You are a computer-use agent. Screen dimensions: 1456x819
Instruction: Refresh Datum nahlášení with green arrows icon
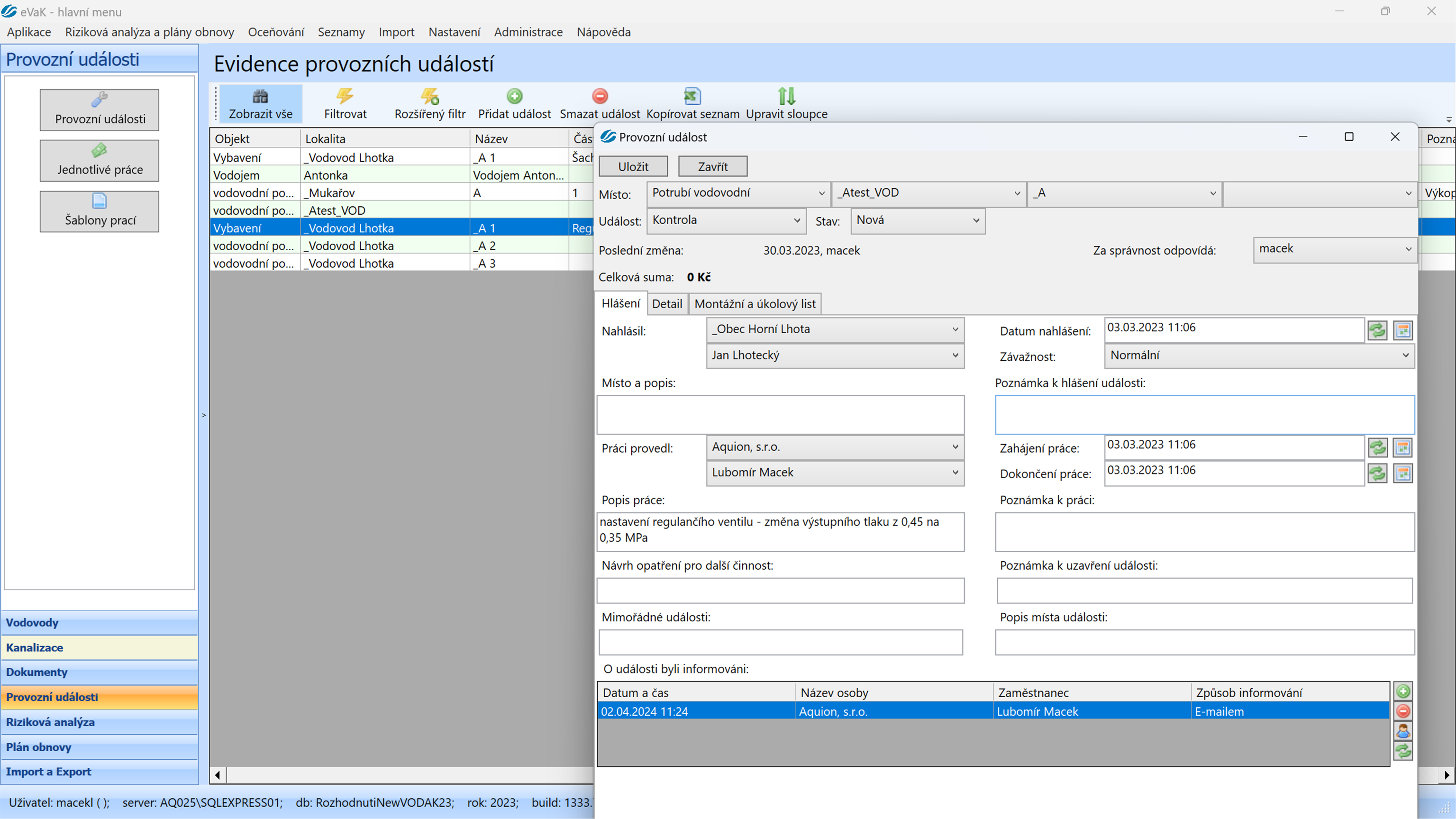pyautogui.click(x=1377, y=330)
